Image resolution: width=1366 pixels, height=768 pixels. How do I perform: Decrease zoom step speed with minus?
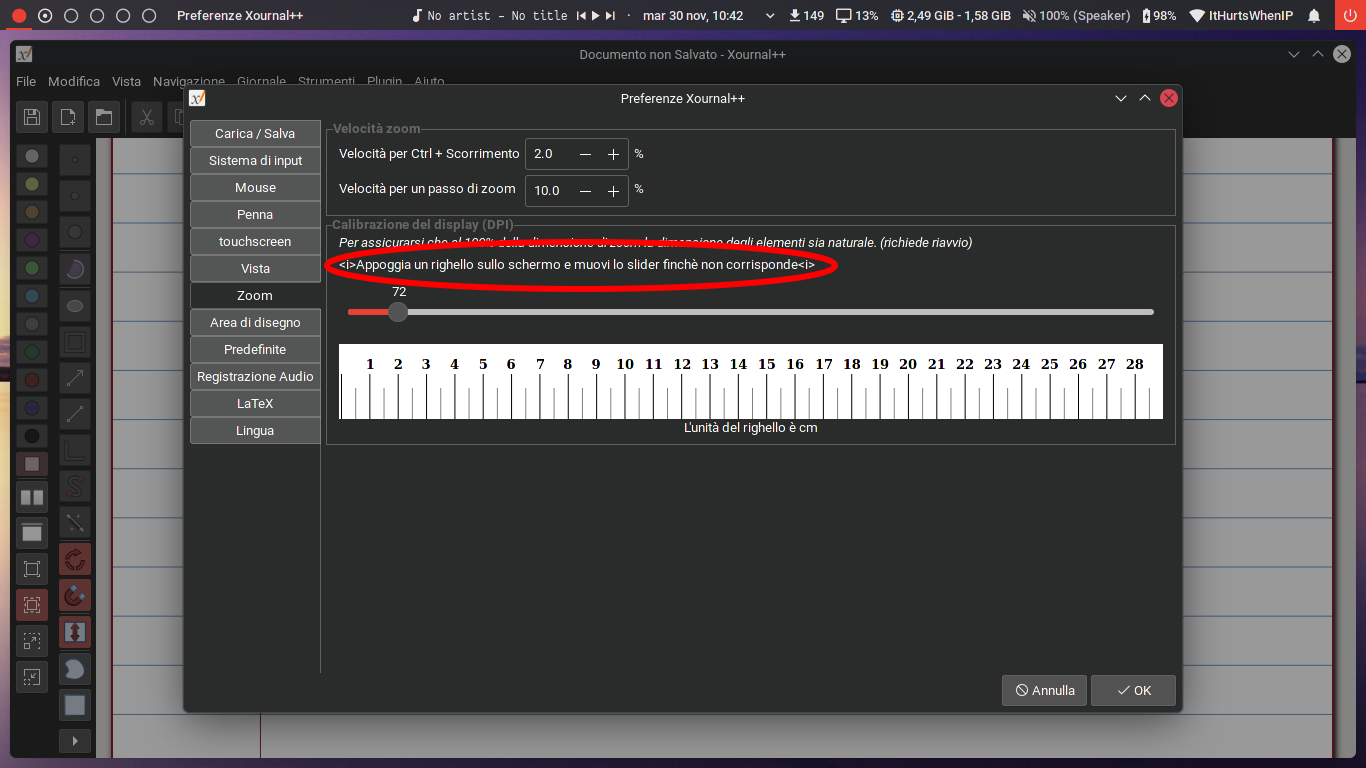[x=586, y=190]
